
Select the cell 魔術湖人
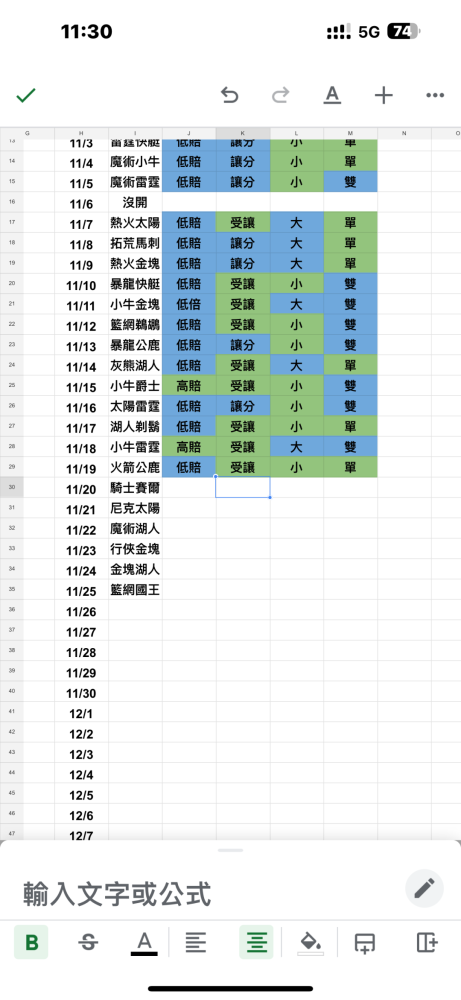135,529
